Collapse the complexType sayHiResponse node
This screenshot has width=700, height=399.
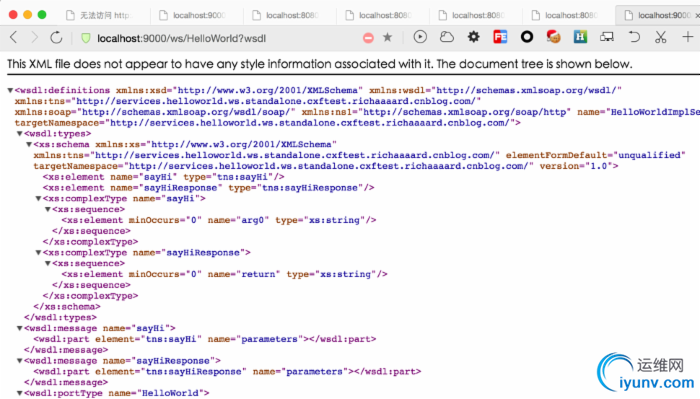tap(38, 253)
